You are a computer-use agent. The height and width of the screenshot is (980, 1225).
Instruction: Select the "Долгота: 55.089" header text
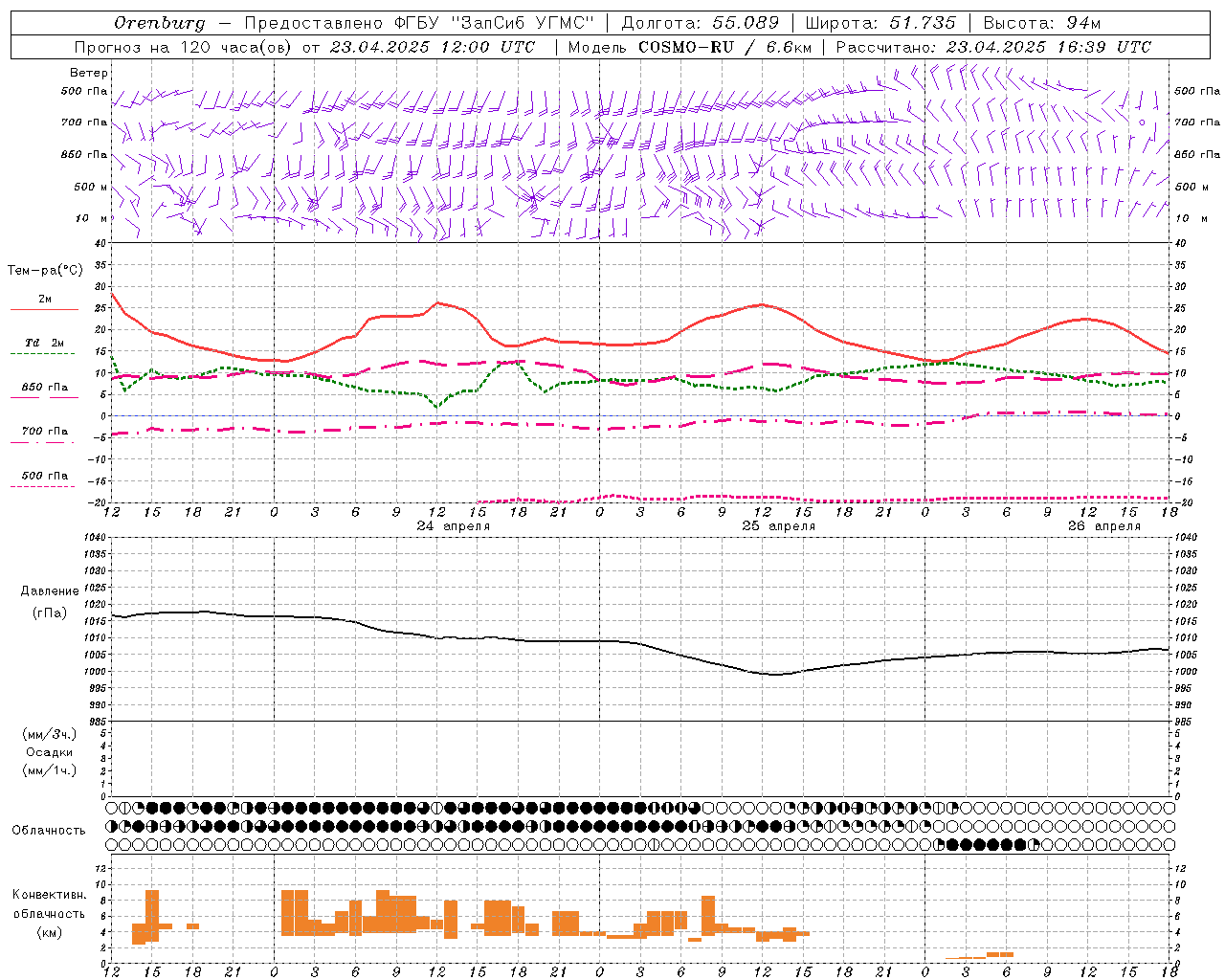tap(701, 23)
